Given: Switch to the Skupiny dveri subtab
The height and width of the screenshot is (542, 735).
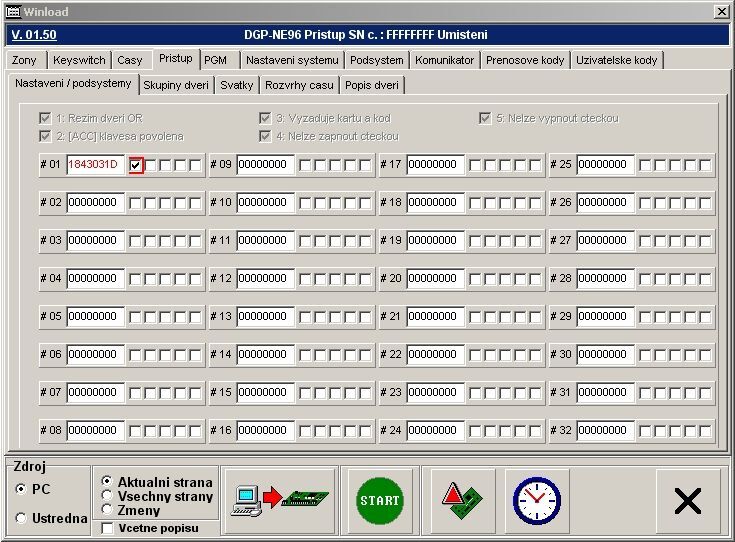Looking at the screenshot, I should 176,85.
